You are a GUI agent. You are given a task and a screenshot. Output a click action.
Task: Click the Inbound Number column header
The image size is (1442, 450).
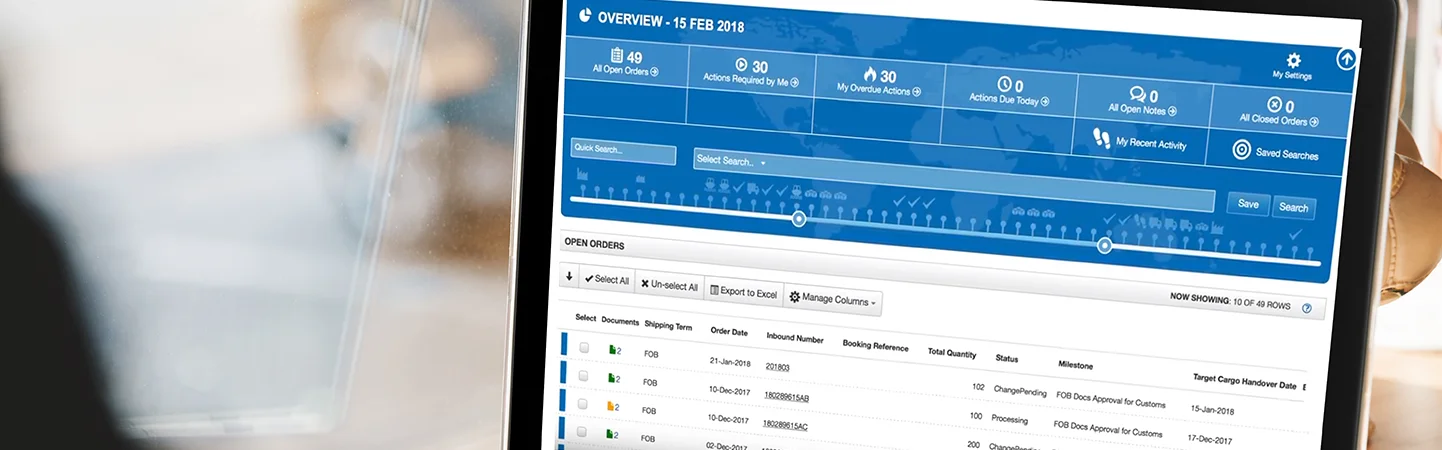coord(795,338)
